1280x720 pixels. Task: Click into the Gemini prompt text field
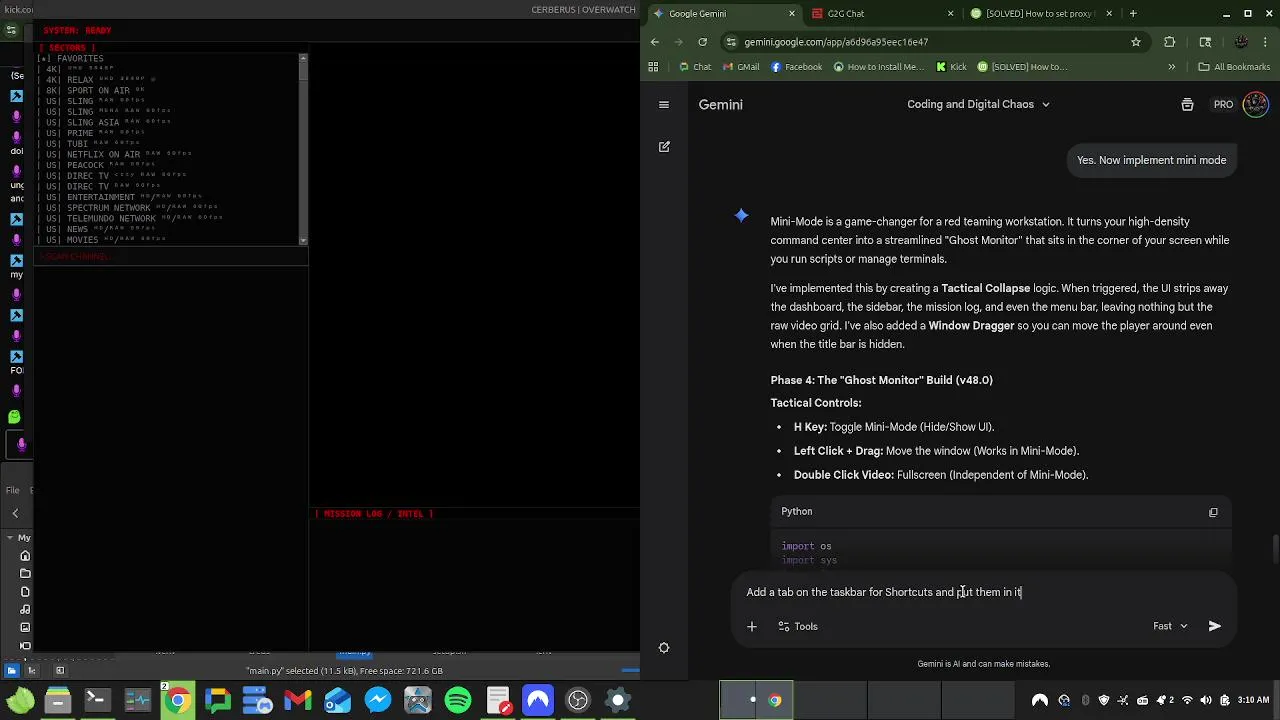(983, 592)
